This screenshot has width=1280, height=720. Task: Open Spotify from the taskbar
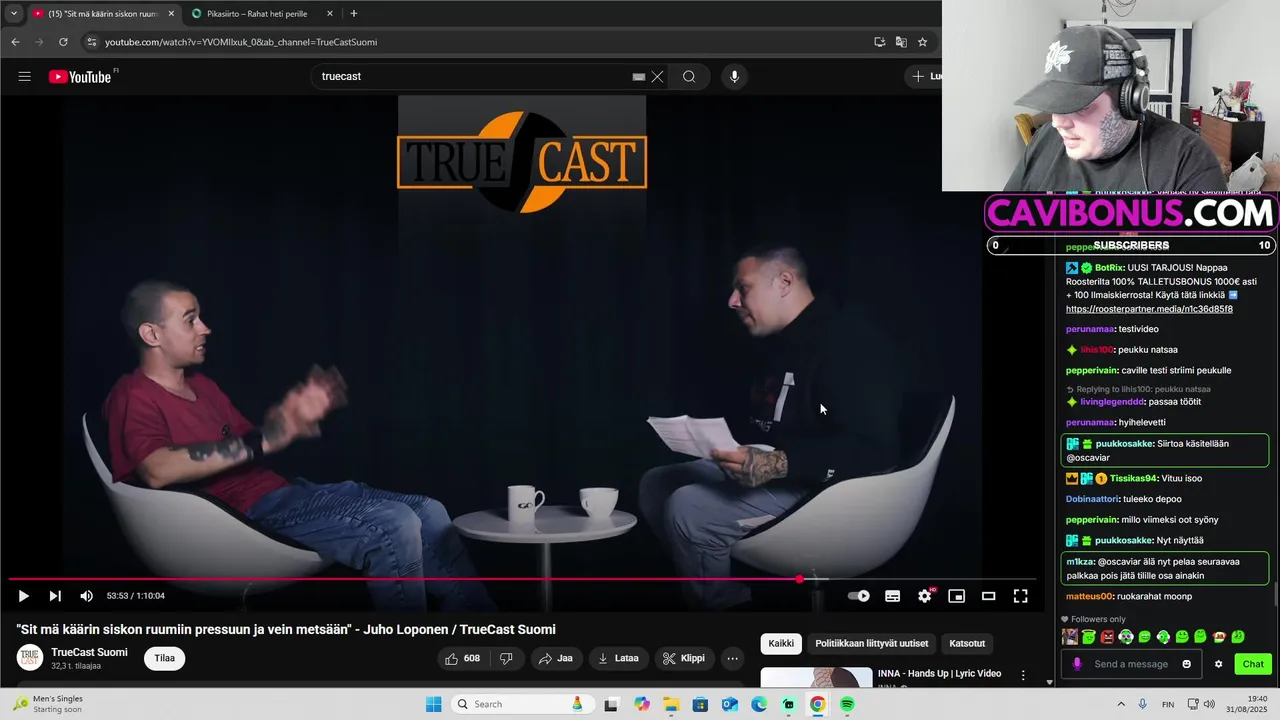tap(847, 704)
